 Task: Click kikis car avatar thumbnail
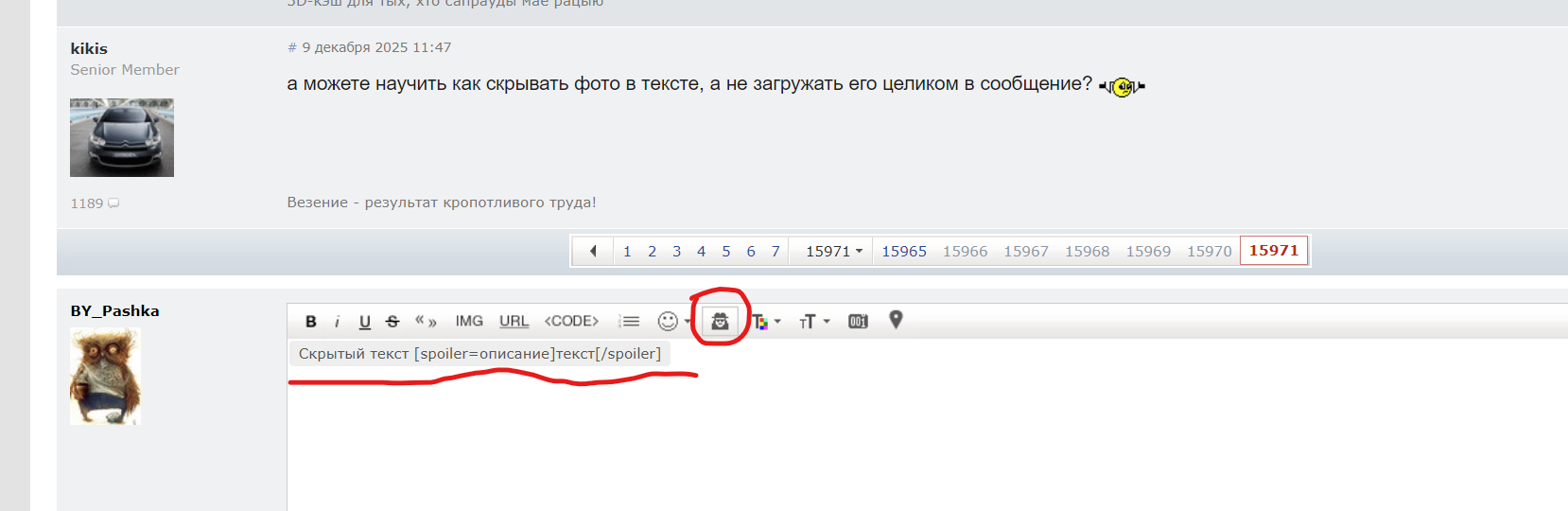[x=122, y=138]
